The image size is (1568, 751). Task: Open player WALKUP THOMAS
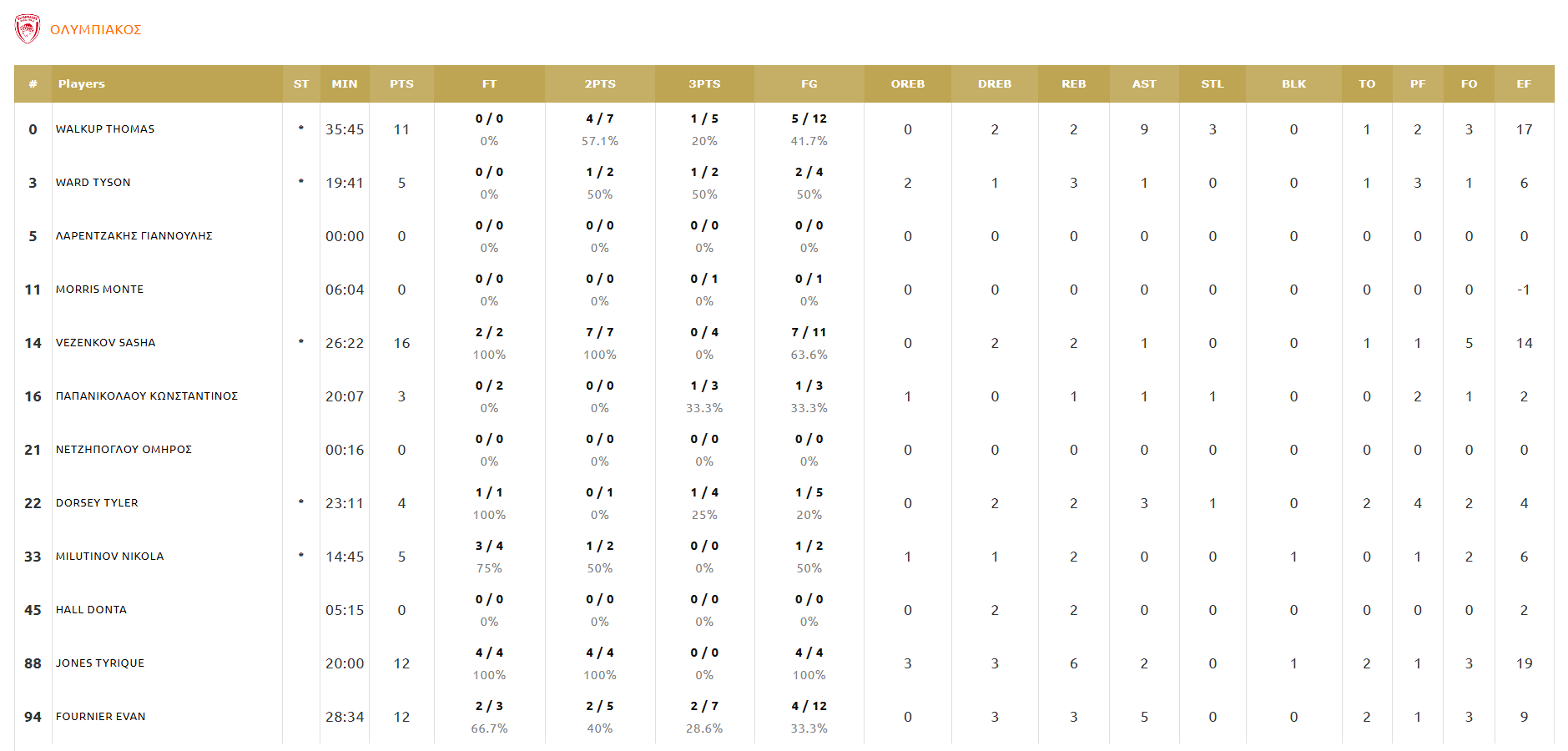(105, 129)
